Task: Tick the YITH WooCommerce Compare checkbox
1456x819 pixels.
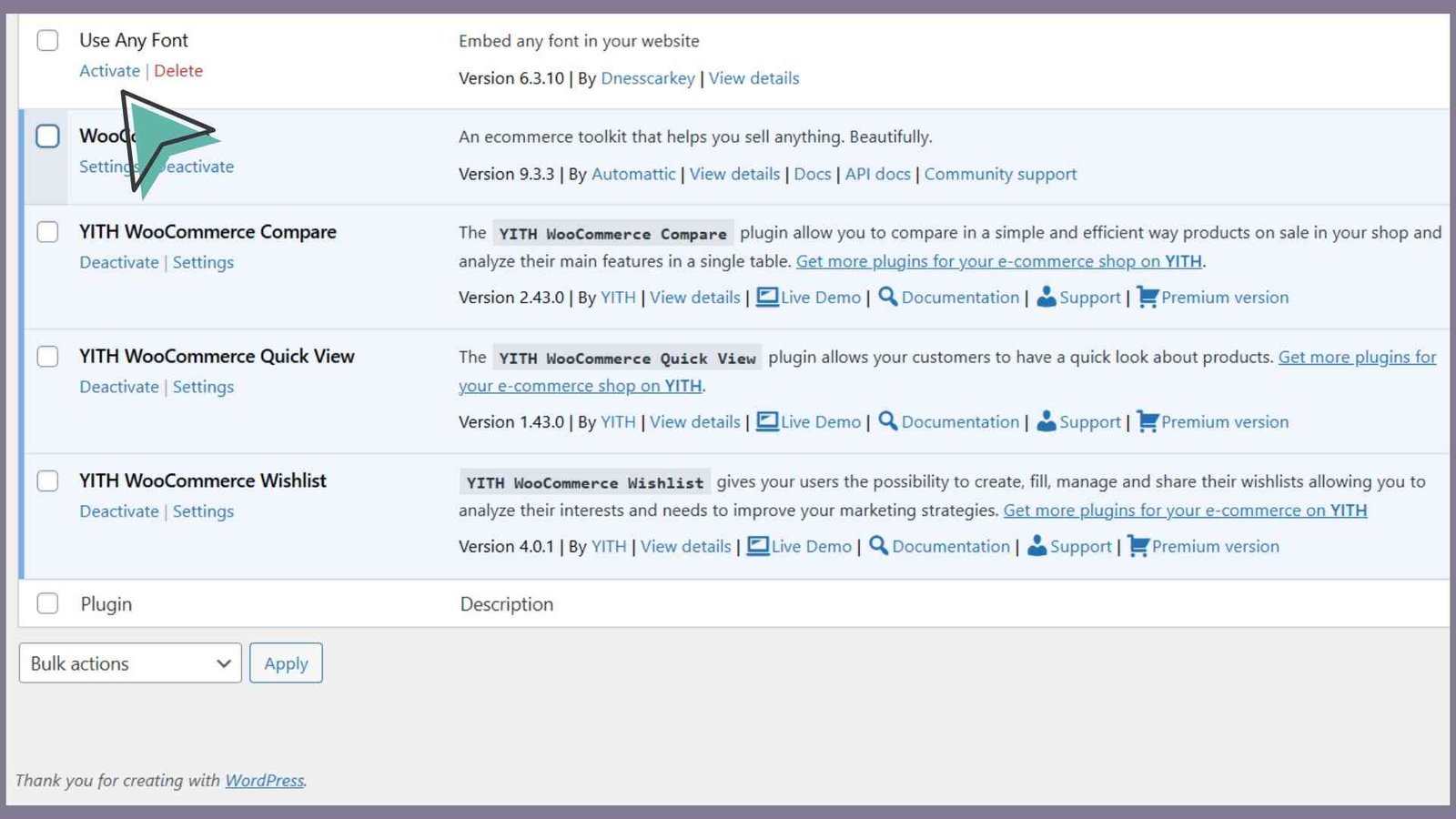Action: [x=47, y=232]
